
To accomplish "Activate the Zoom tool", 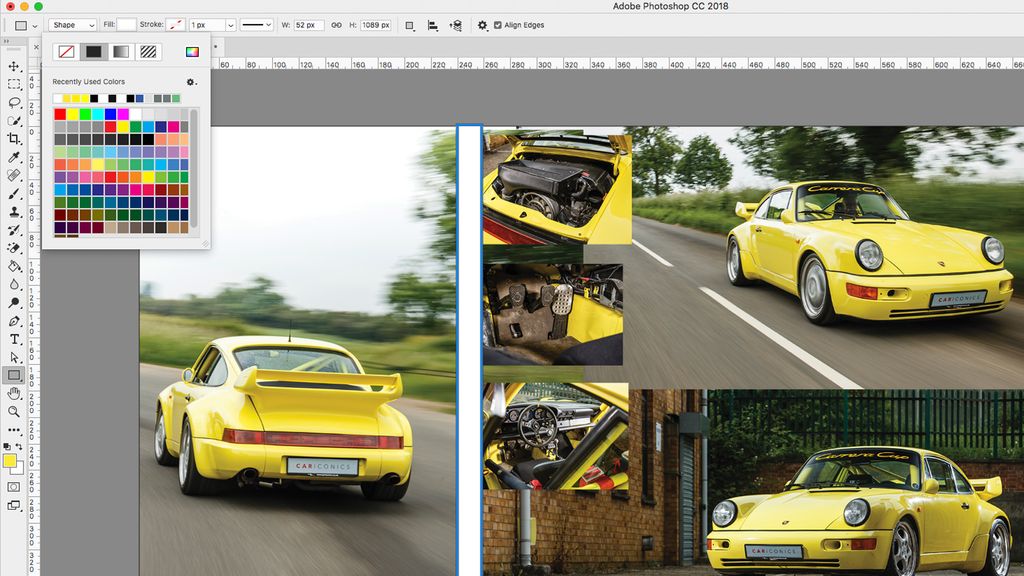I will pos(13,411).
